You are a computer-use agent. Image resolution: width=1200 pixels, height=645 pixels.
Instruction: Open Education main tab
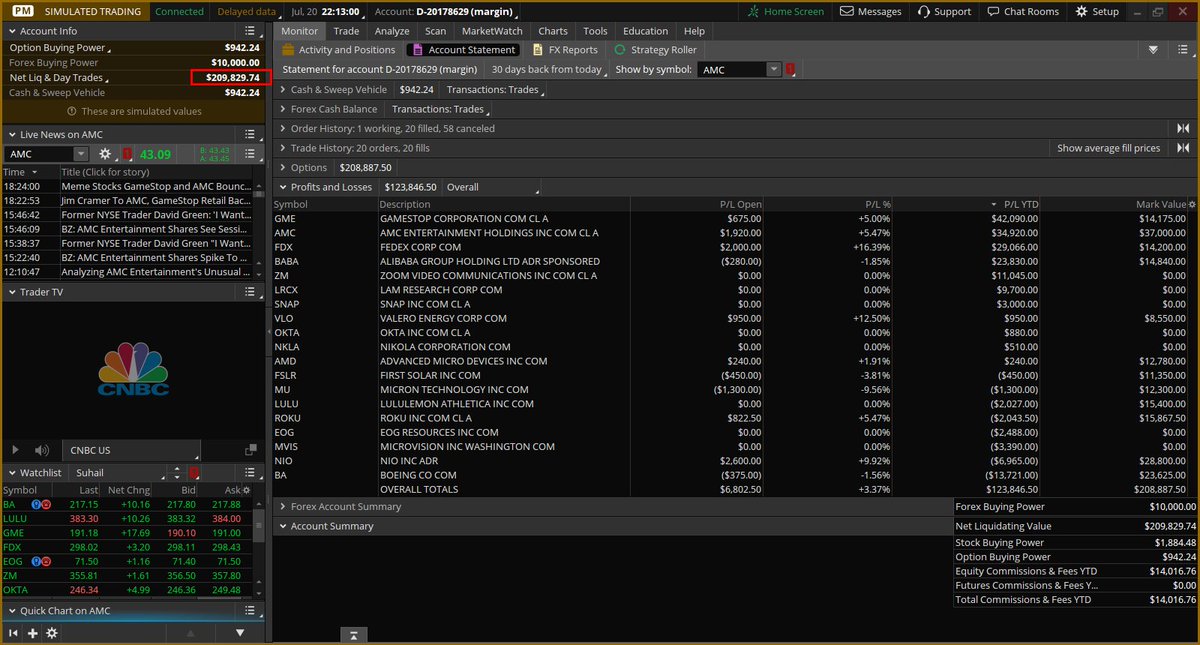coord(645,31)
